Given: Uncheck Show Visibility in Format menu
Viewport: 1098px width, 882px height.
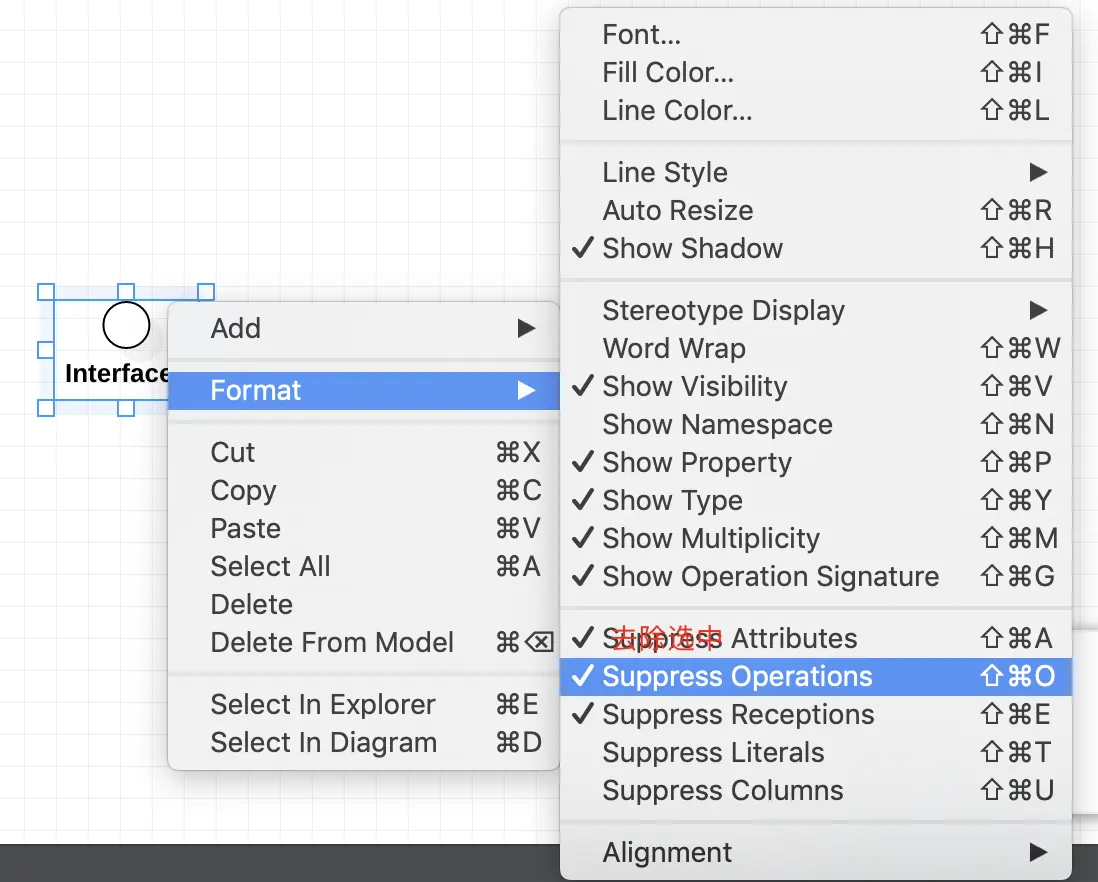Looking at the screenshot, I should 694,387.
